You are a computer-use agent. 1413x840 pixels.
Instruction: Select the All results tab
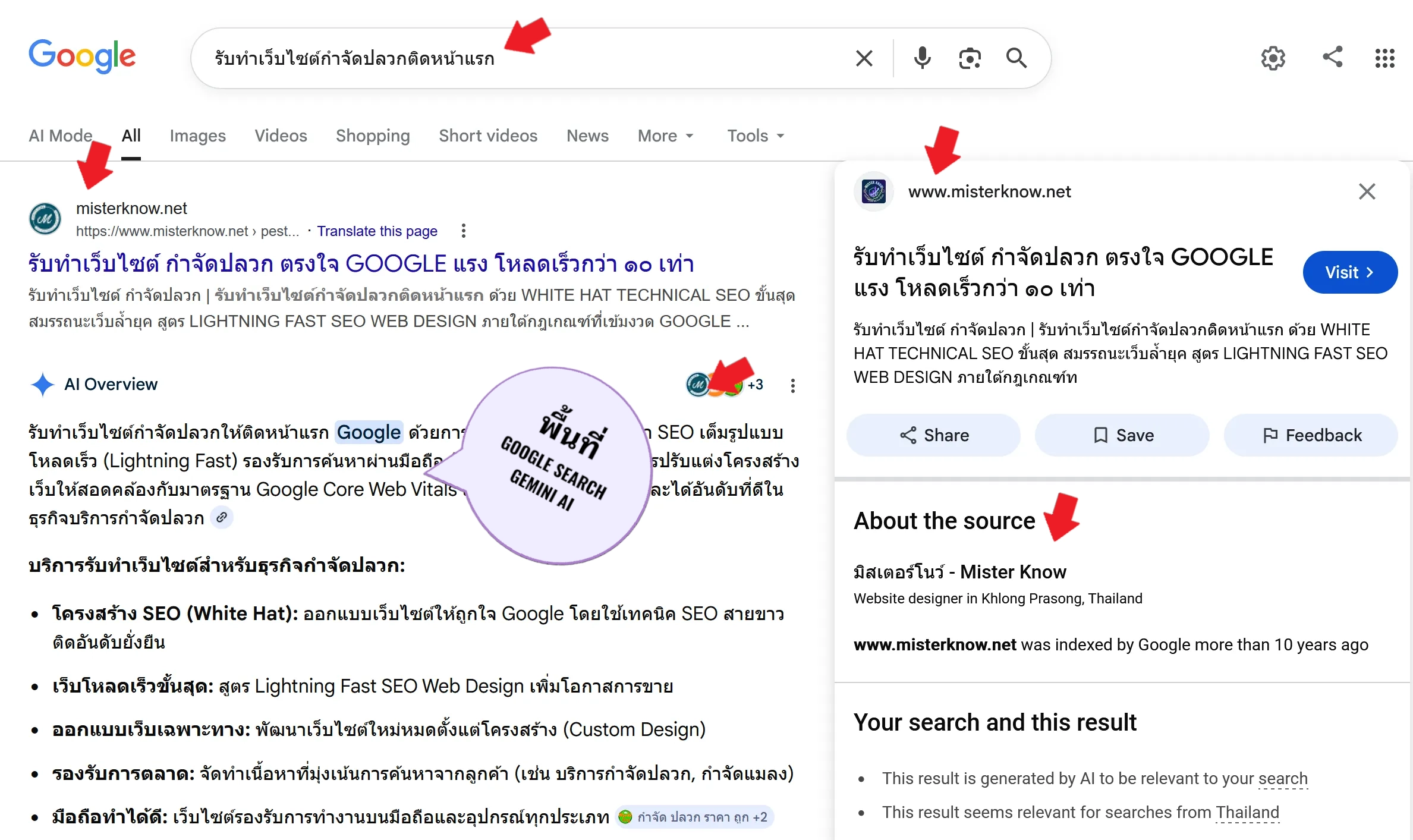pyautogui.click(x=131, y=136)
